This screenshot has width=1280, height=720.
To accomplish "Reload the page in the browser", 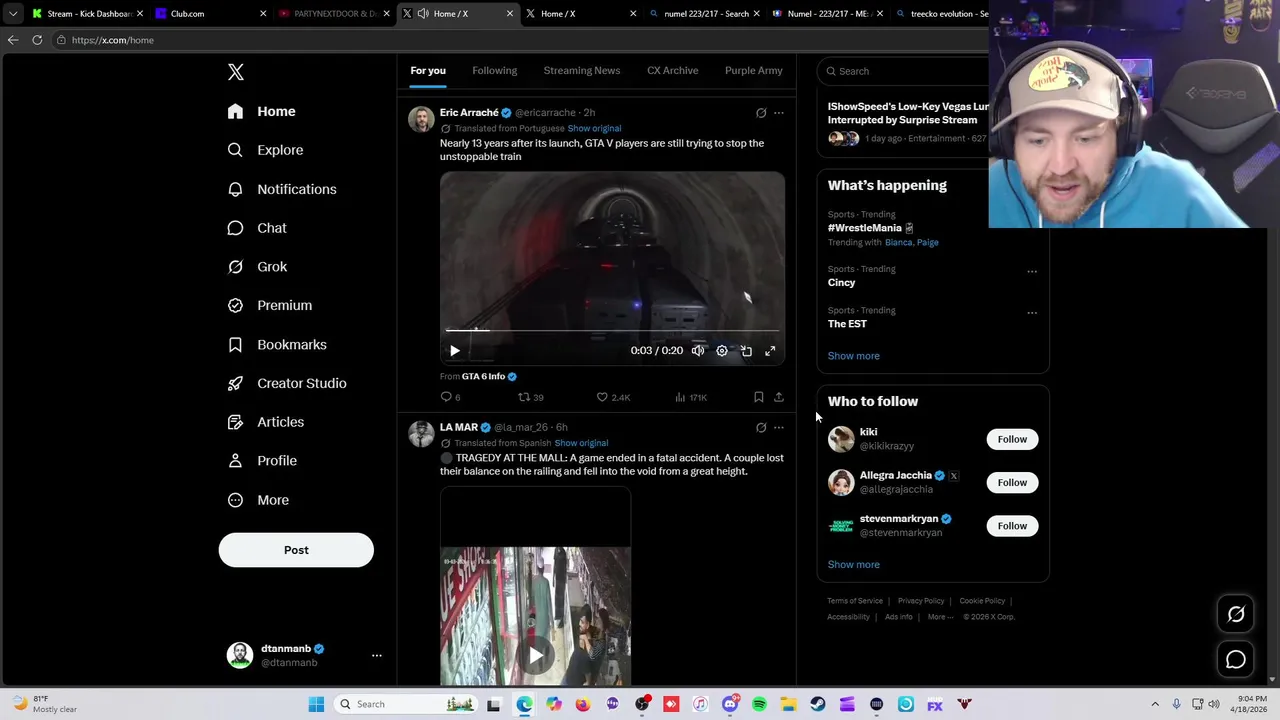I will click(x=37, y=40).
